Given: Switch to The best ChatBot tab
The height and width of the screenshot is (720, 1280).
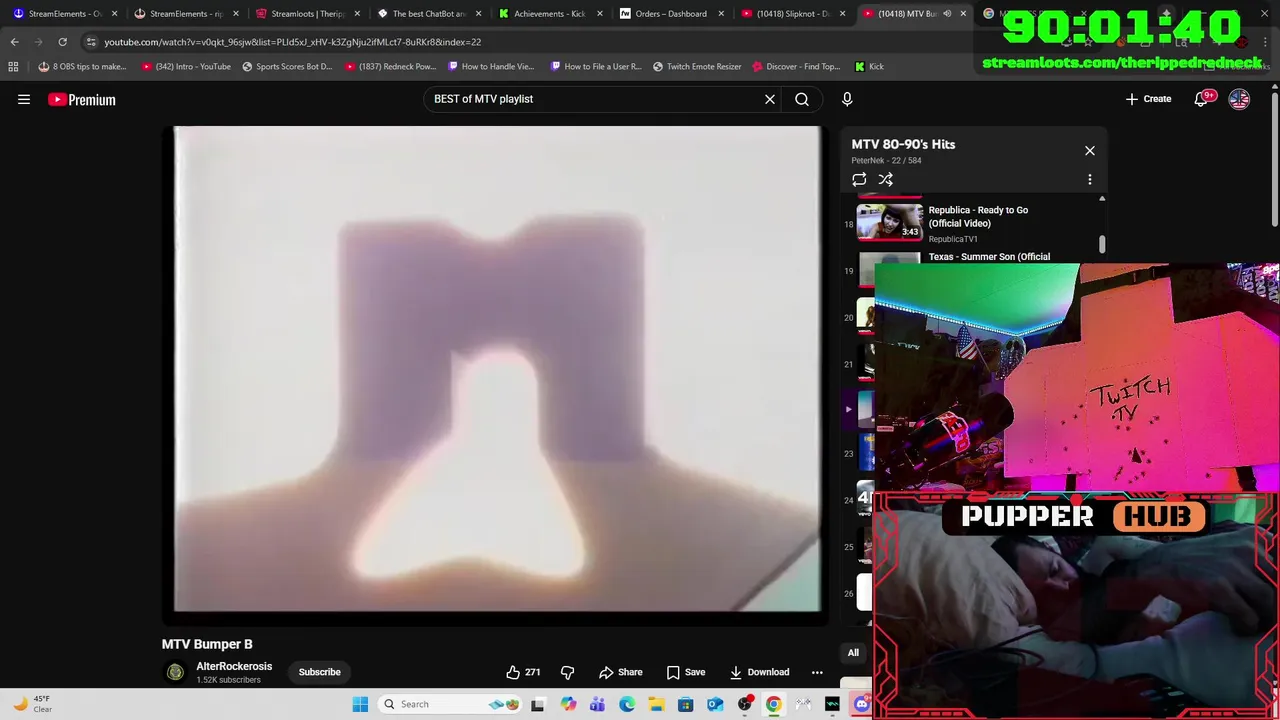Looking at the screenshot, I should tap(429, 14).
